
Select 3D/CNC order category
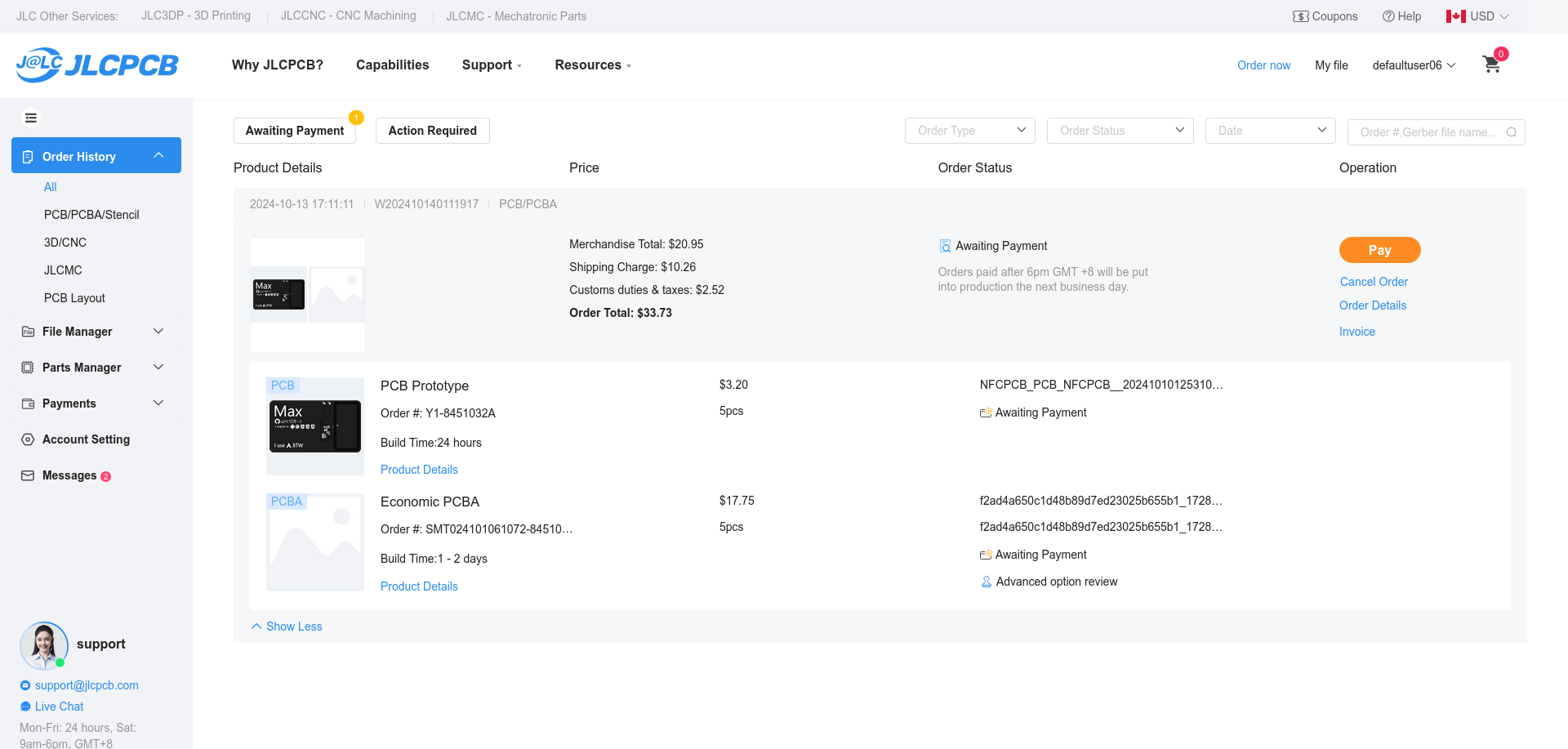pos(65,243)
